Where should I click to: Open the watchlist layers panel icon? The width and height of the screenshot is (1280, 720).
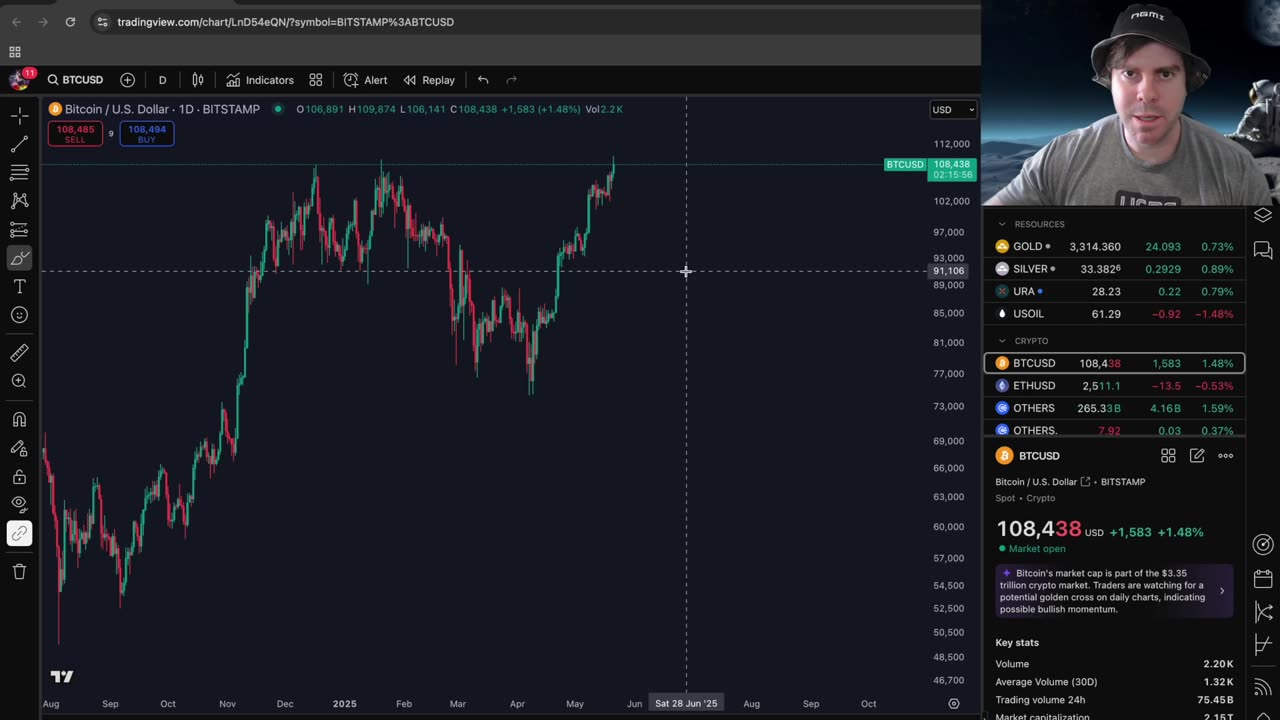click(x=1263, y=216)
